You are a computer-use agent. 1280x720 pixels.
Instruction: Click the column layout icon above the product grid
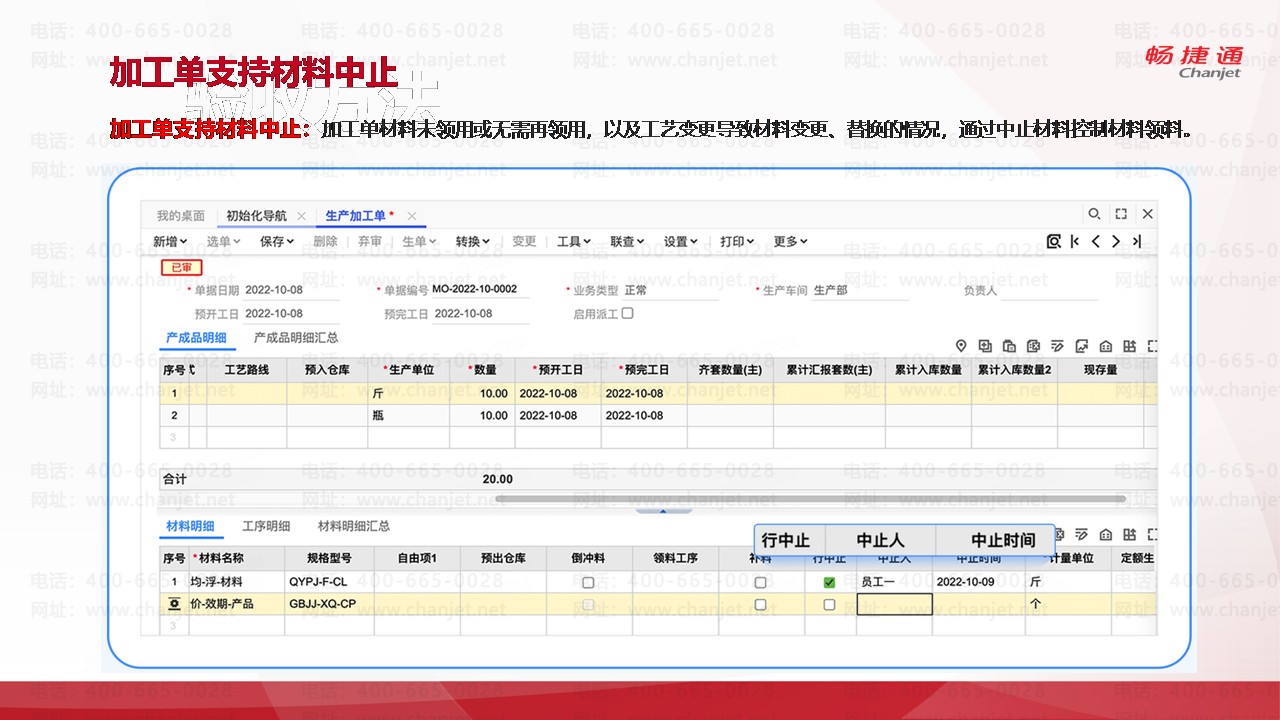tap(1129, 346)
